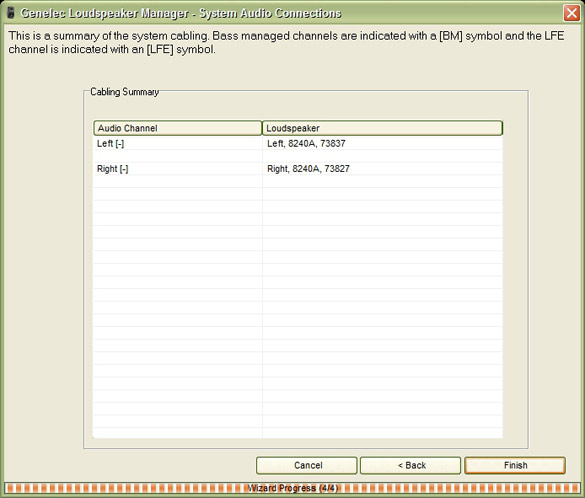Click the summary description text at top
The width and height of the screenshot is (585, 498).
(x=286, y=43)
